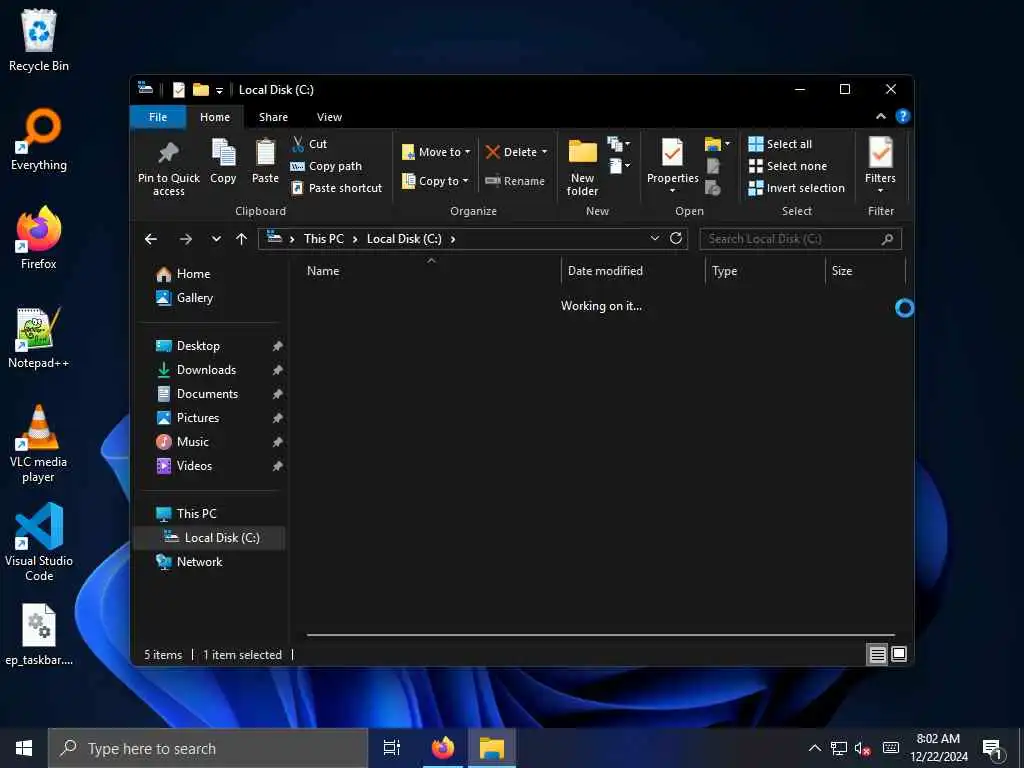Click Rename in Organize group
Image resolution: width=1024 pixels, height=768 pixels.
click(x=515, y=181)
